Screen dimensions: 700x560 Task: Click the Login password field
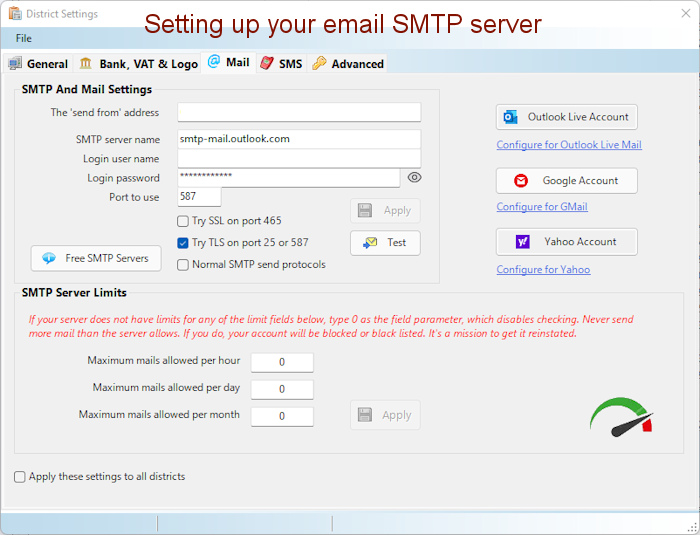288,178
